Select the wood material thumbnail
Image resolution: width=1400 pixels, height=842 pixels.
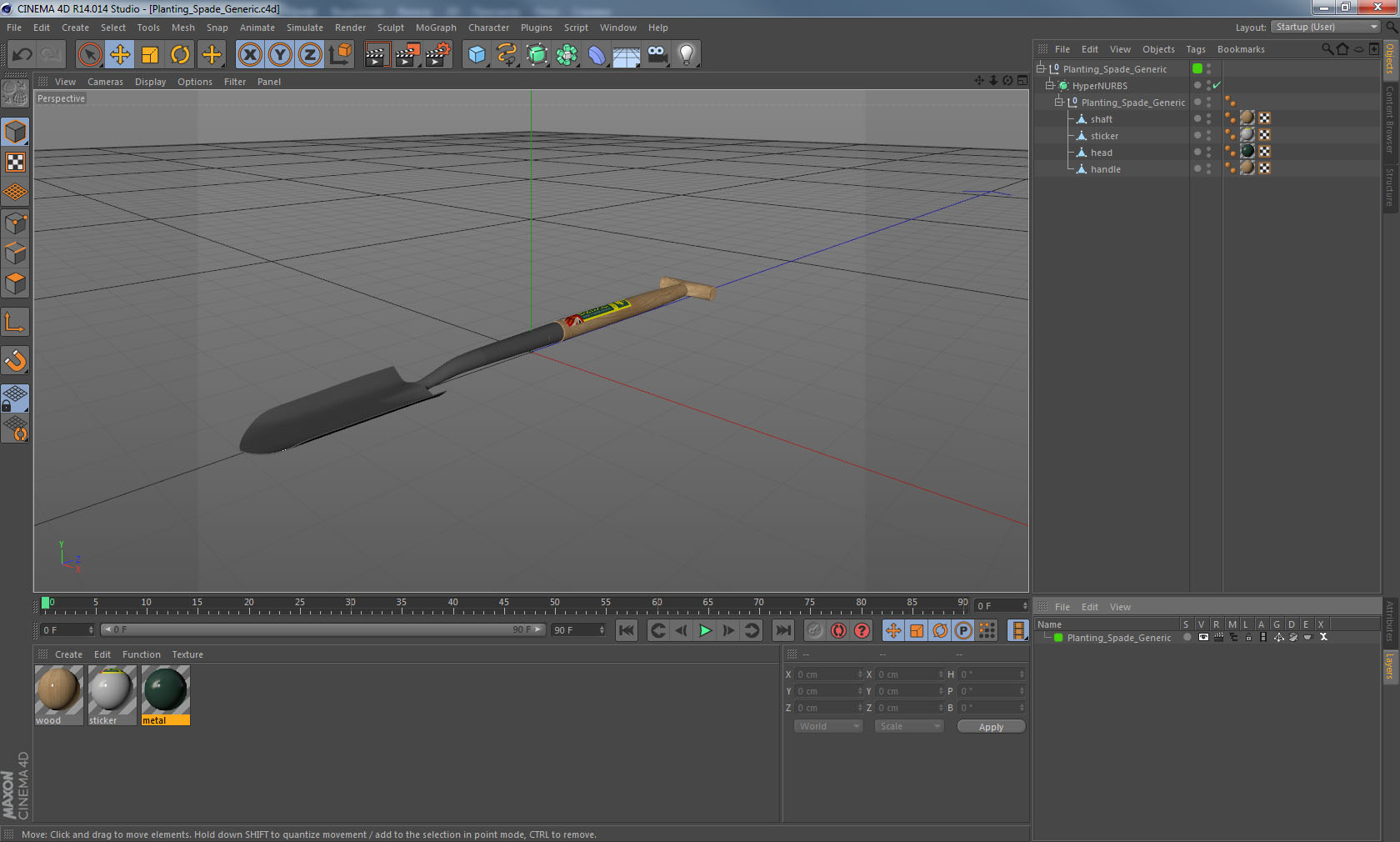pos(58,690)
